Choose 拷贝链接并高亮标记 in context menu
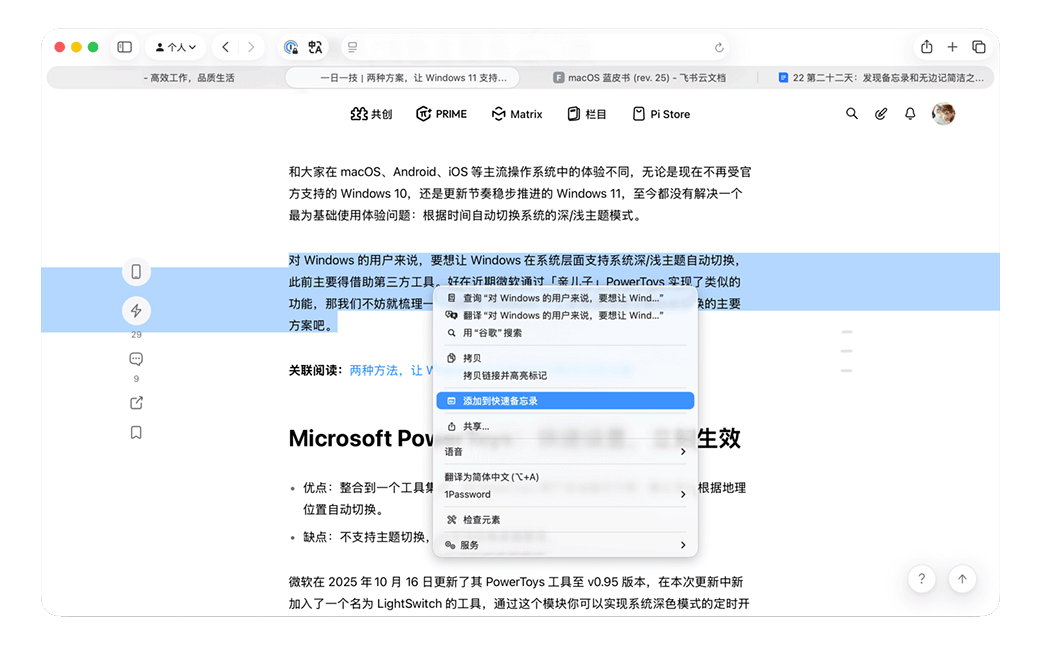The image size is (1040, 670). tap(565, 375)
